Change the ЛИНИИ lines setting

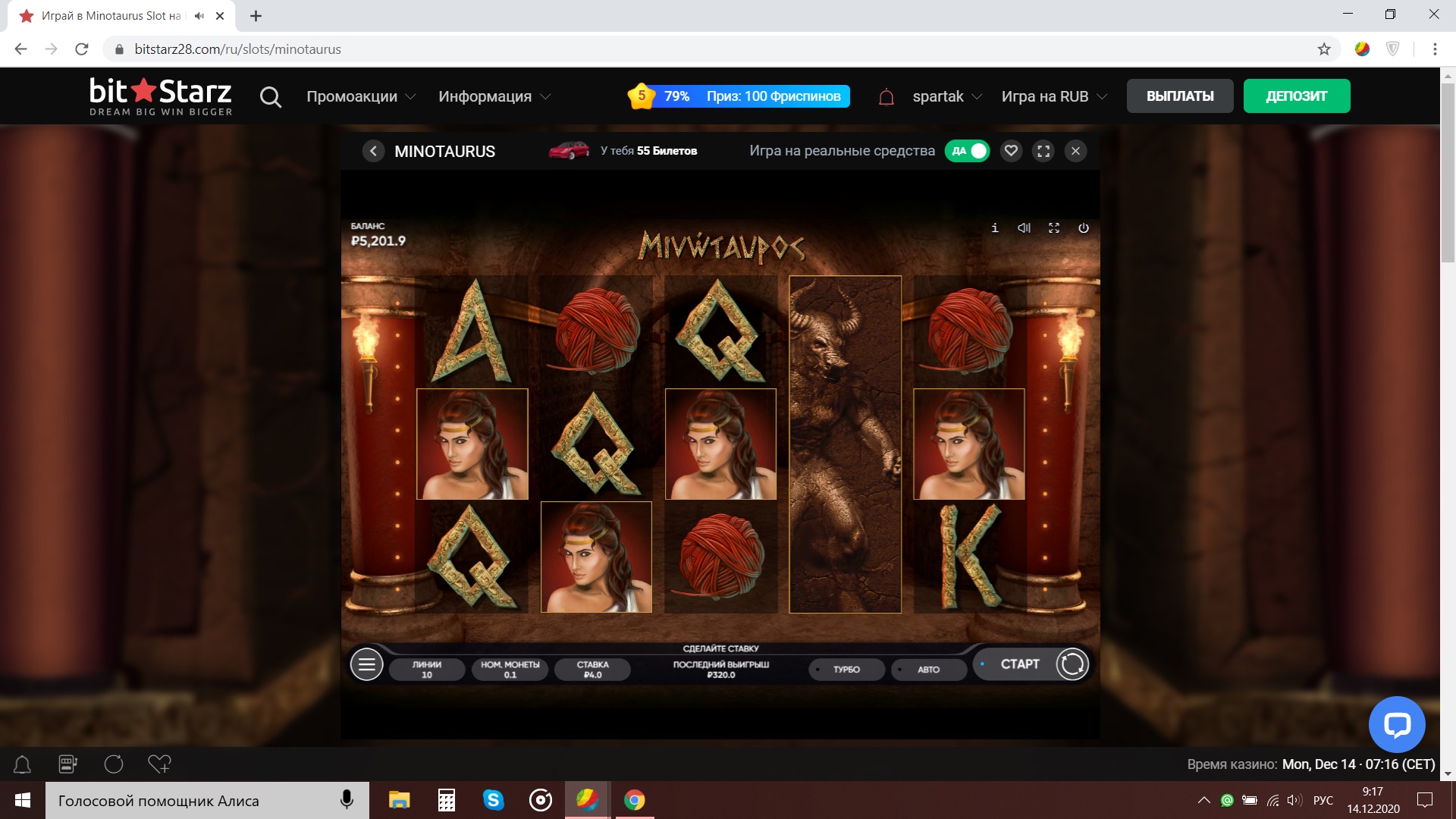click(427, 670)
